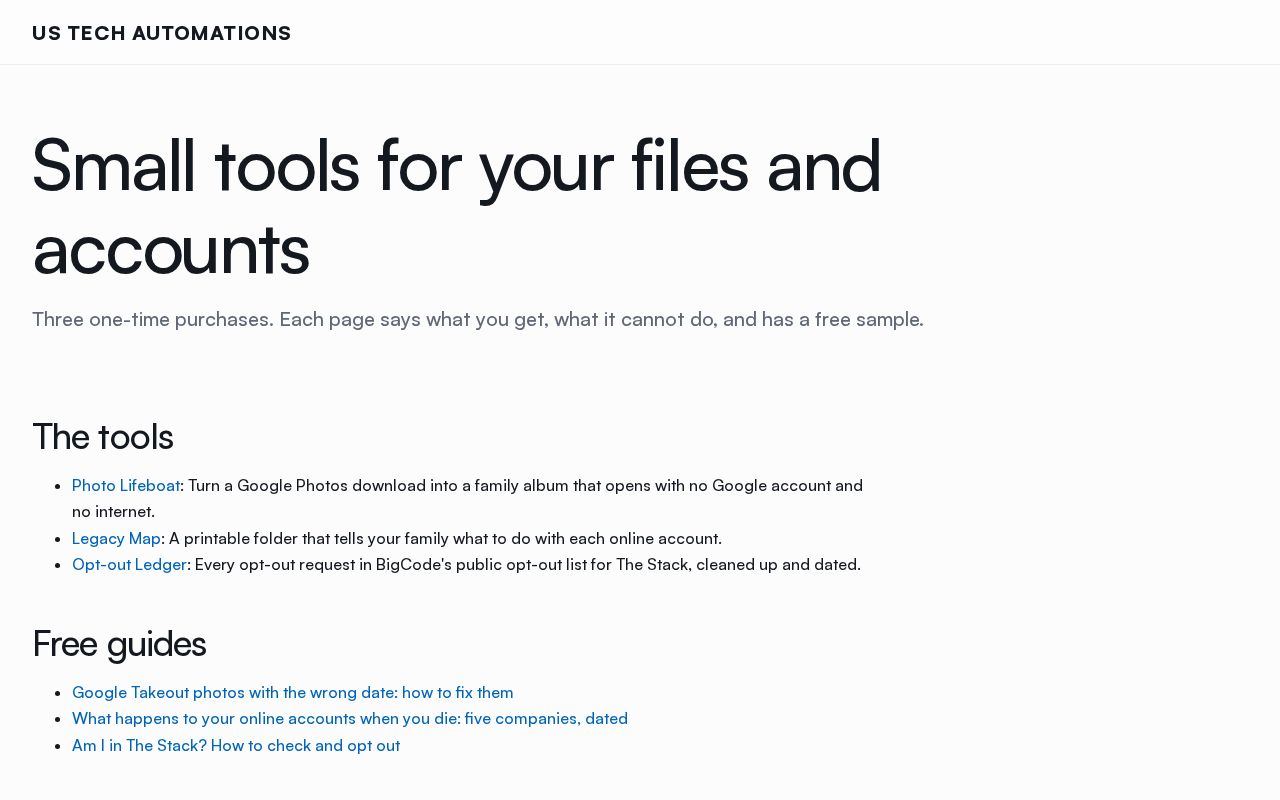Click the 'Three one-time purchases' subtitle text

(478, 320)
